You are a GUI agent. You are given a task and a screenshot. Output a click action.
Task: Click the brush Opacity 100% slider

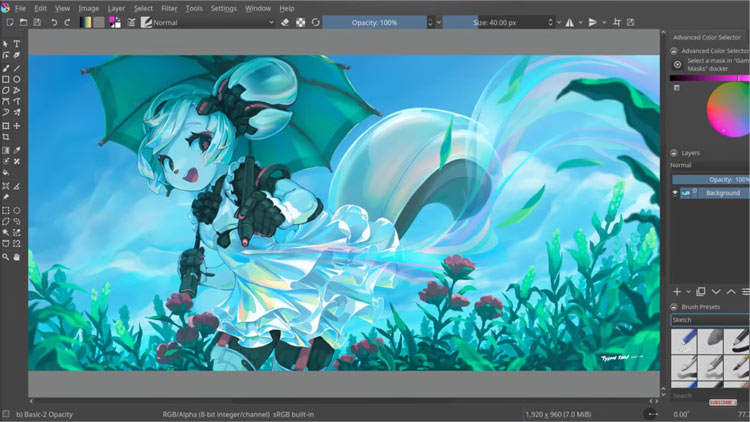coord(375,22)
